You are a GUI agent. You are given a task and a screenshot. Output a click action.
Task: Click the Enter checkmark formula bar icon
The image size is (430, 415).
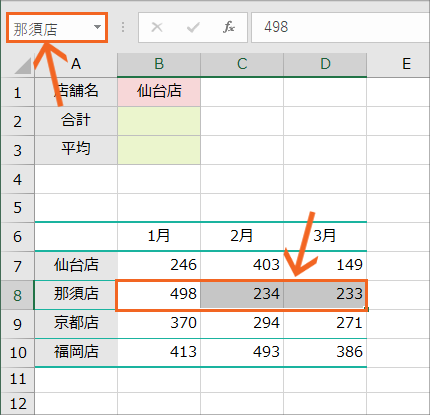[193, 27]
